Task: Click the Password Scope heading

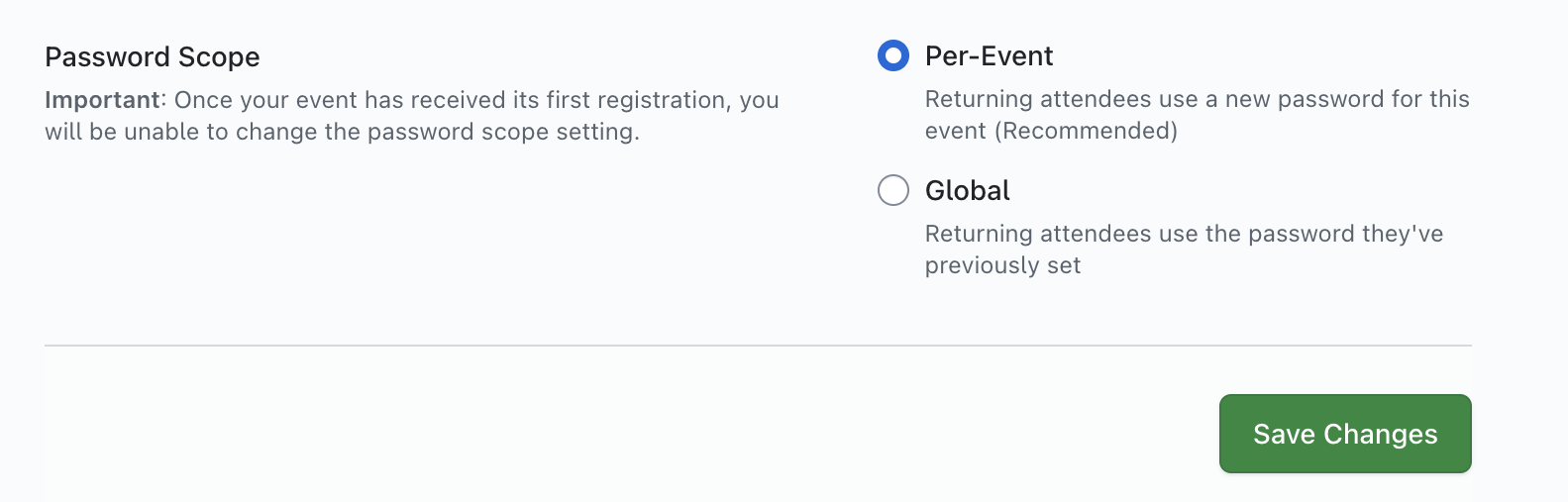Action: tap(153, 57)
